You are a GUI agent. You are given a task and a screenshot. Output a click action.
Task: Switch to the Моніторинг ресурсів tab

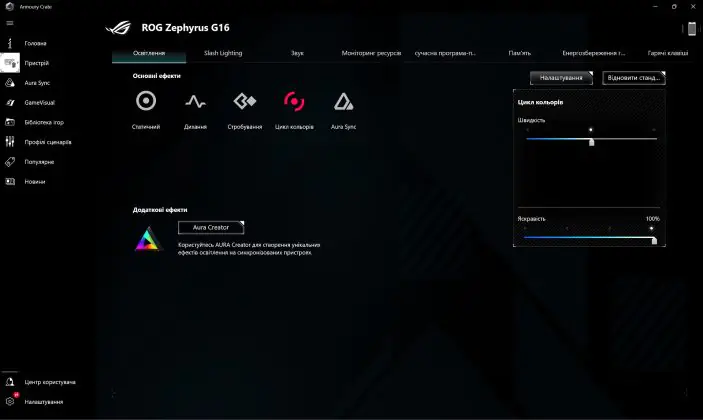[371, 53]
